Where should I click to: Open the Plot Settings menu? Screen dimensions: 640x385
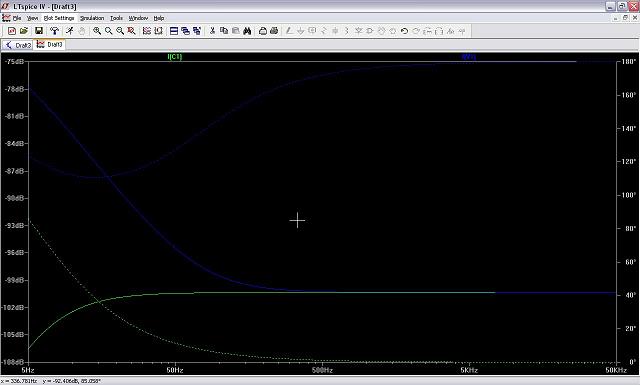[x=59, y=18]
